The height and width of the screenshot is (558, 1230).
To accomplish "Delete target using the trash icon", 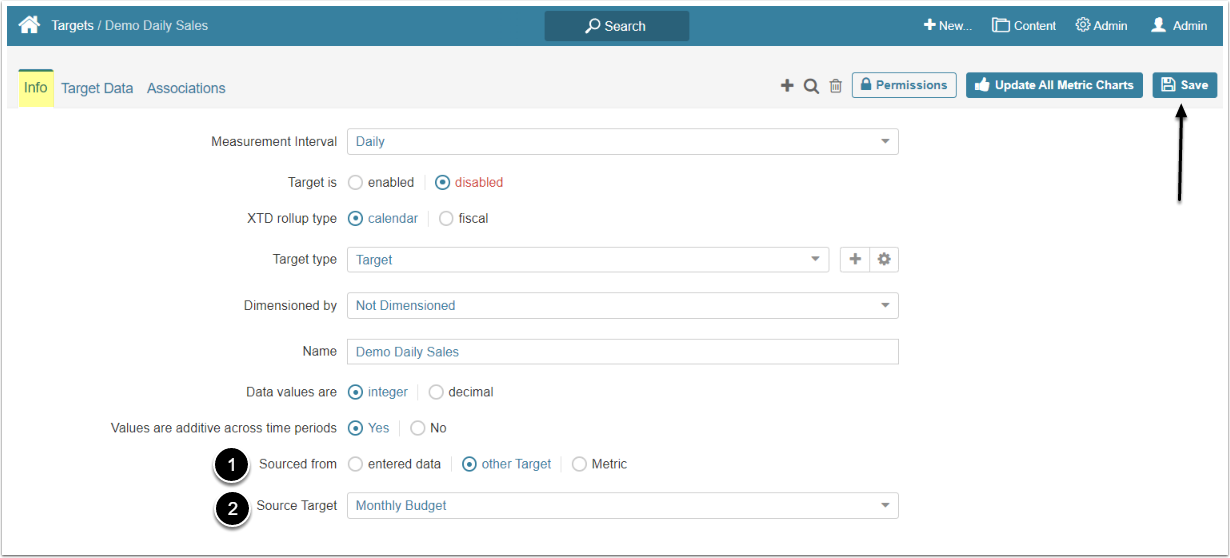I will tap(836, 86).
